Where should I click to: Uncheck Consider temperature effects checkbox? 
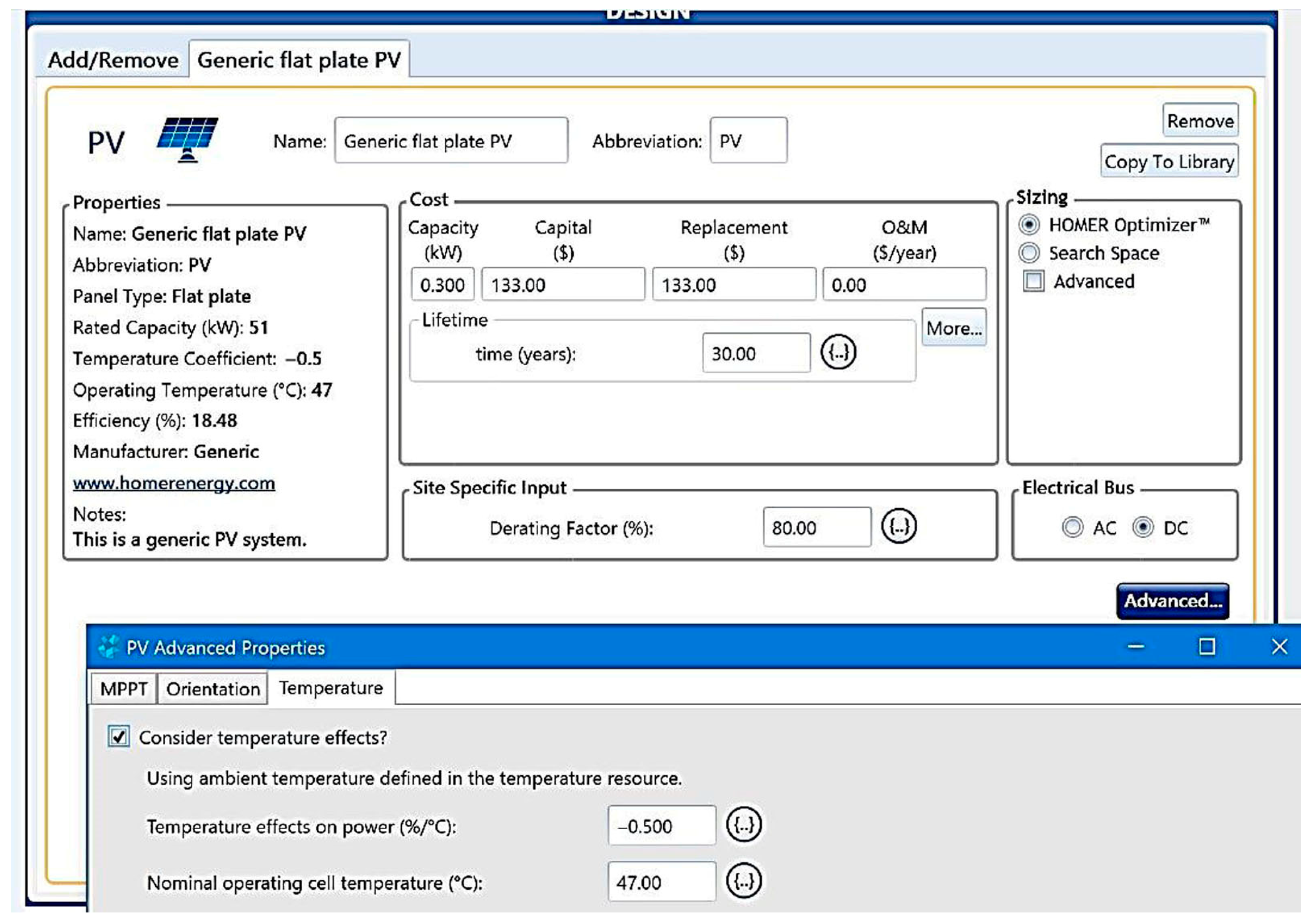pyautogui.click(x=119, y=736)
